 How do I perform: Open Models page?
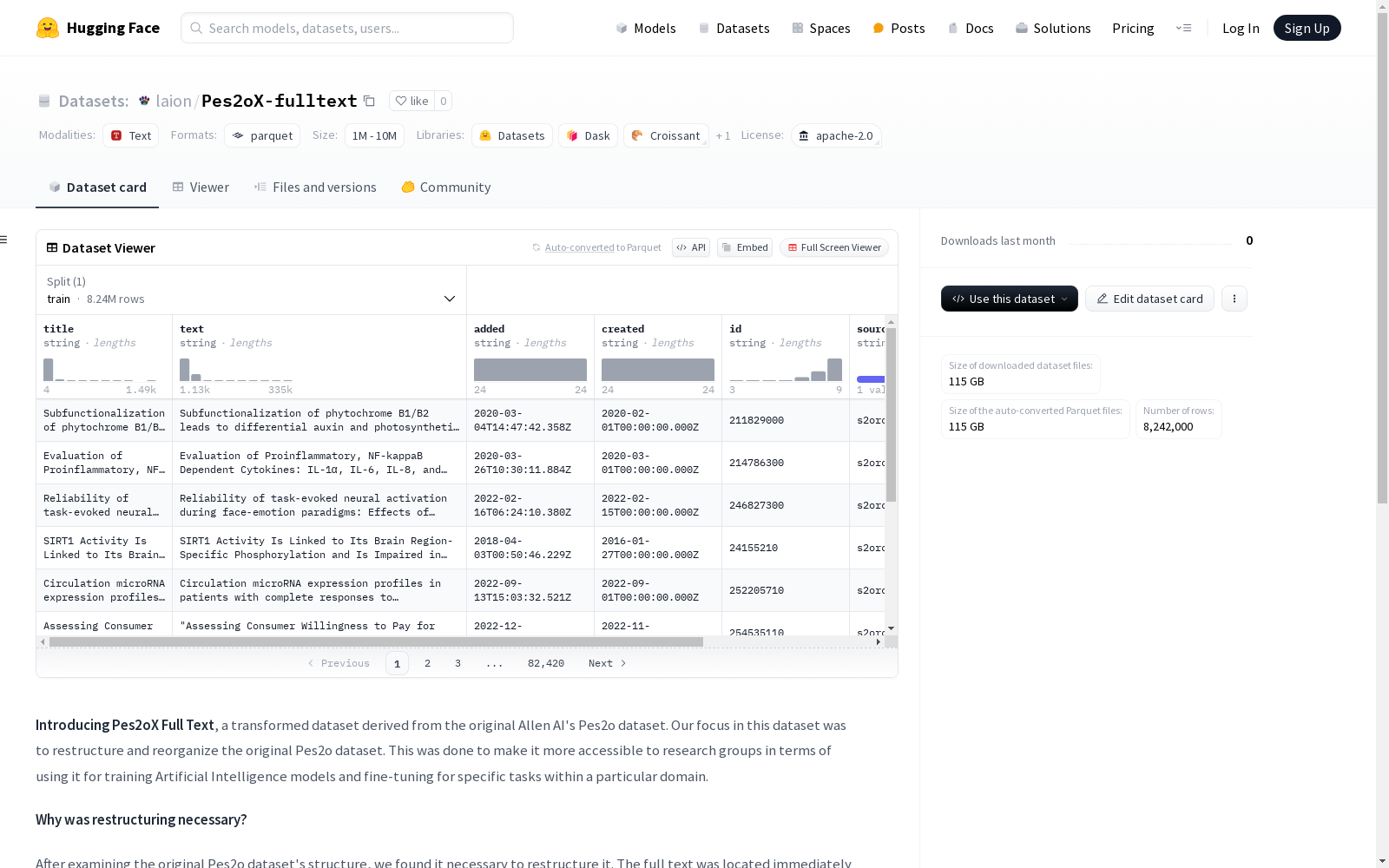(645, 28)
